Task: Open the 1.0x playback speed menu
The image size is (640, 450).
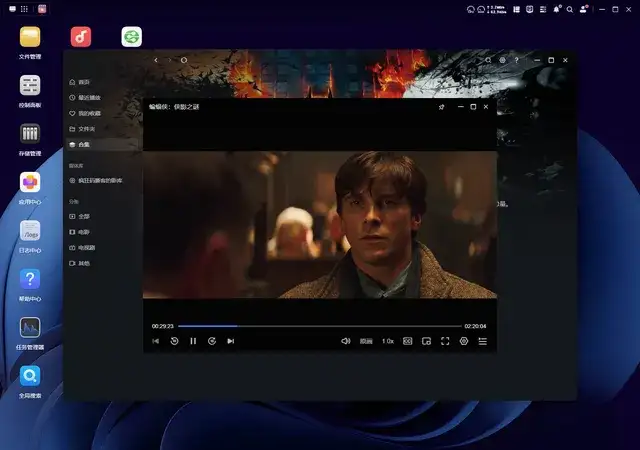Action: coord(388,341)
